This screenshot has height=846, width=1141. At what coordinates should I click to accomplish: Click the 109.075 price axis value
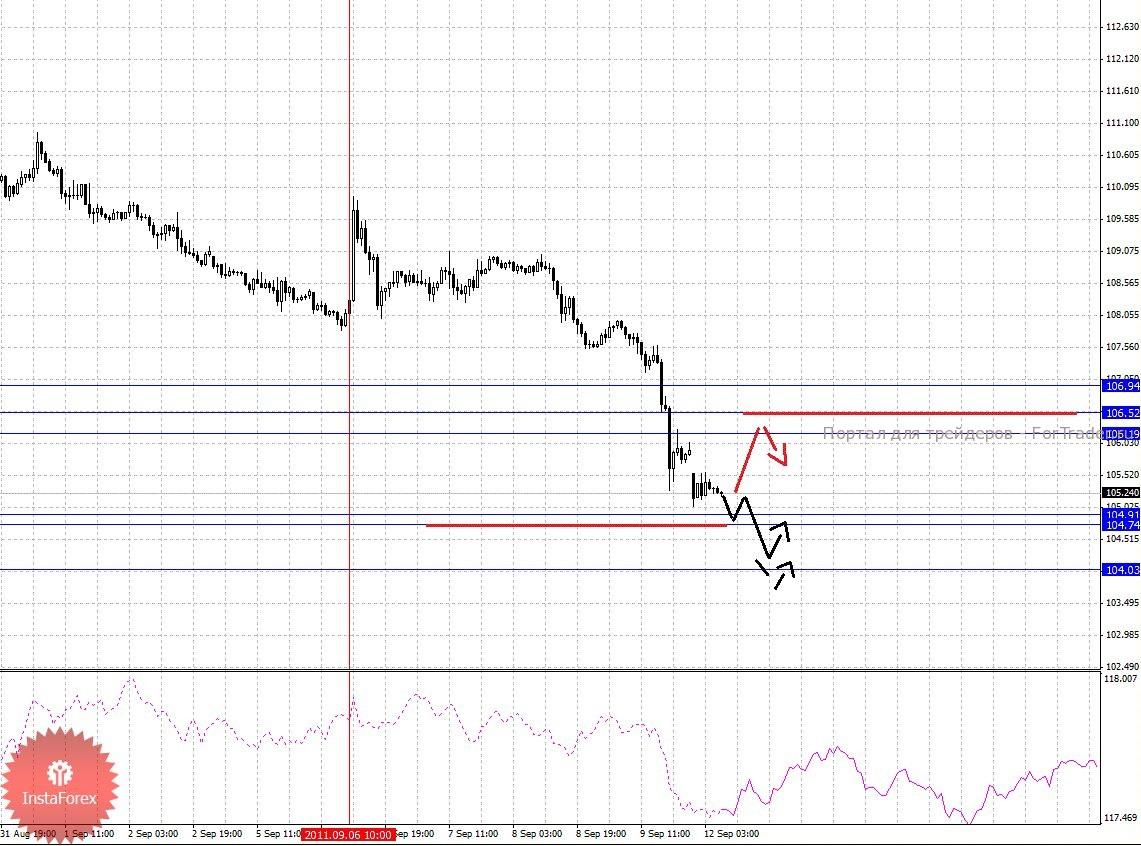coord(1122,251)
